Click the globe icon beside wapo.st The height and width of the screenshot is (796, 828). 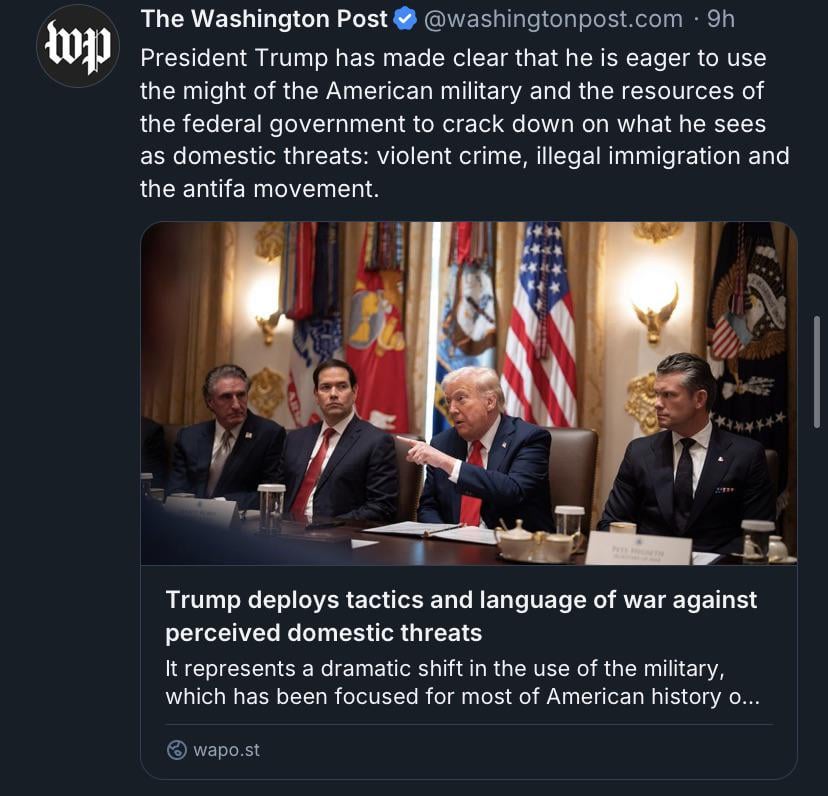coord(176,750)
